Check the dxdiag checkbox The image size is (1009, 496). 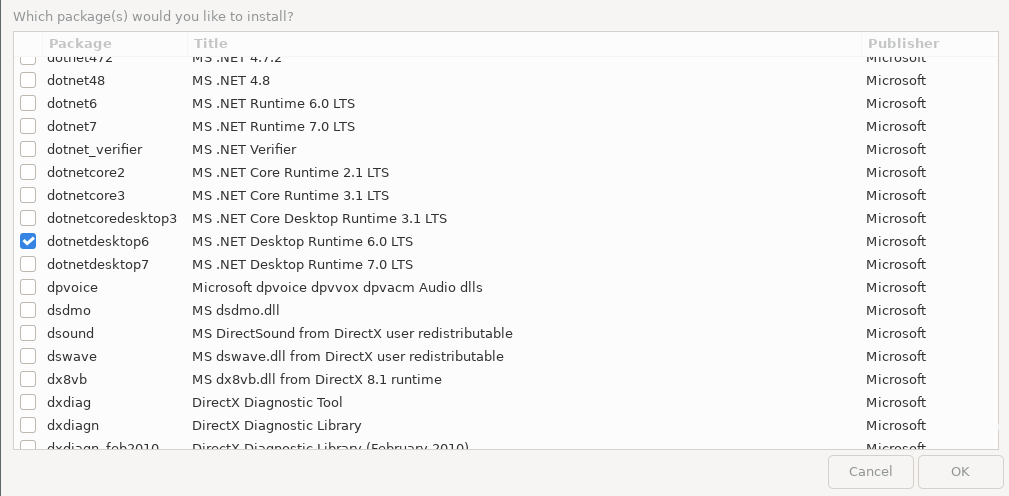[28, 402]
